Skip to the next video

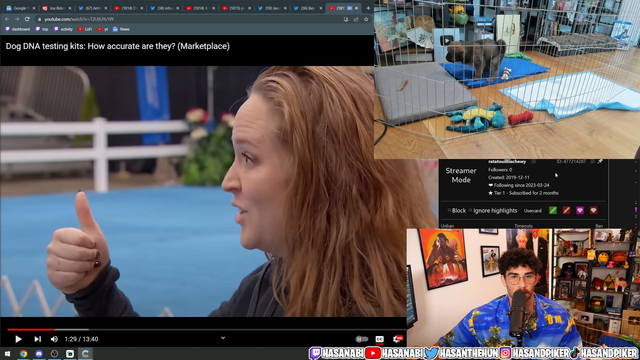point(38,339)
